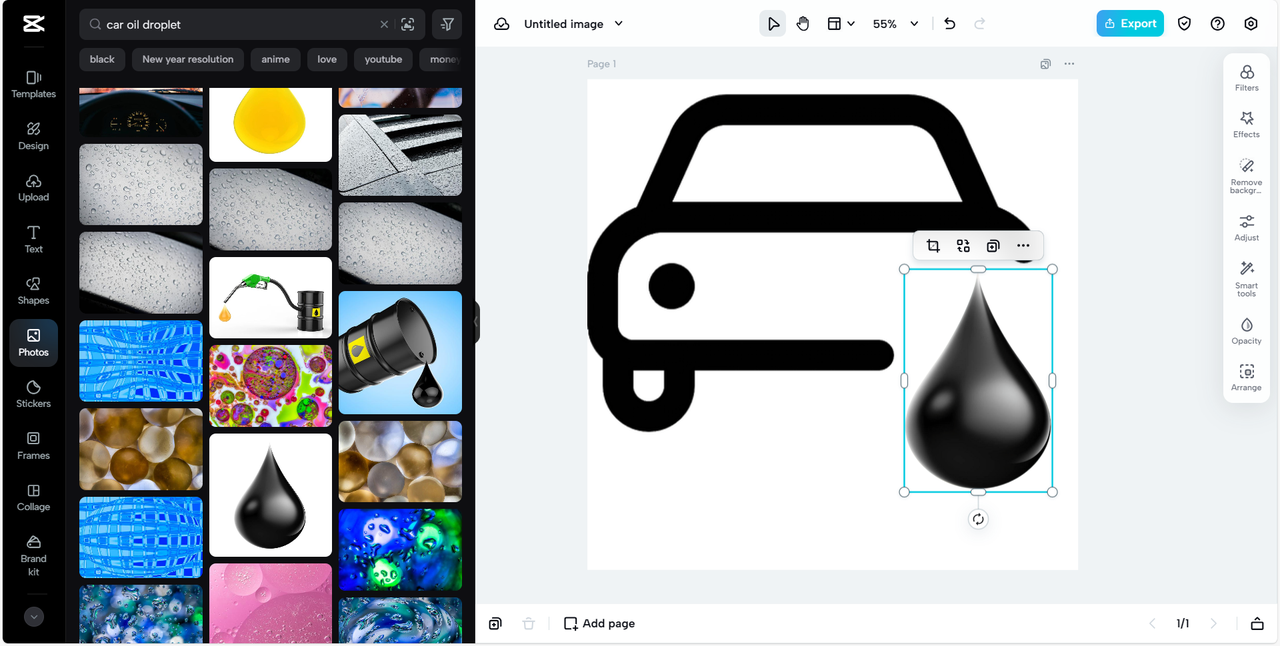Pick the black droplet photo thumbnail
Image resolution: width=1280 pixels, height=646 pixels.
click(x=270, y=495)
